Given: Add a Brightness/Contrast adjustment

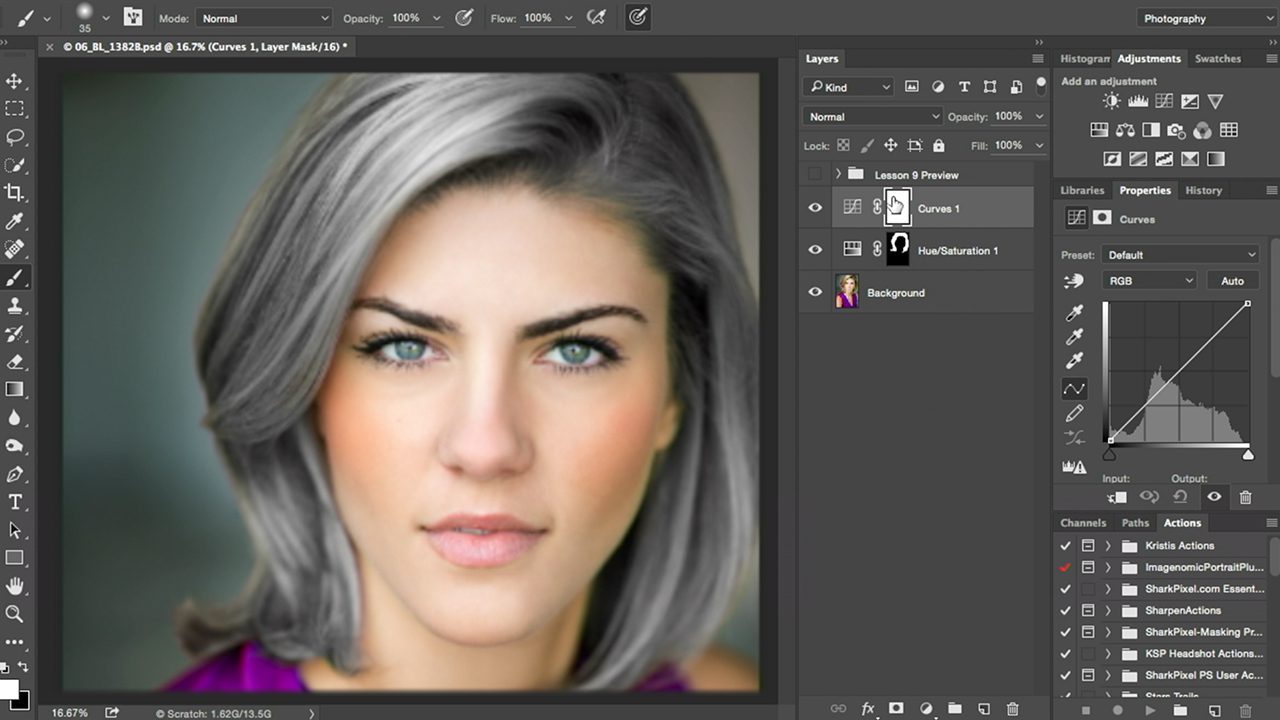Looking at the screenshot, I should 1112,101.
